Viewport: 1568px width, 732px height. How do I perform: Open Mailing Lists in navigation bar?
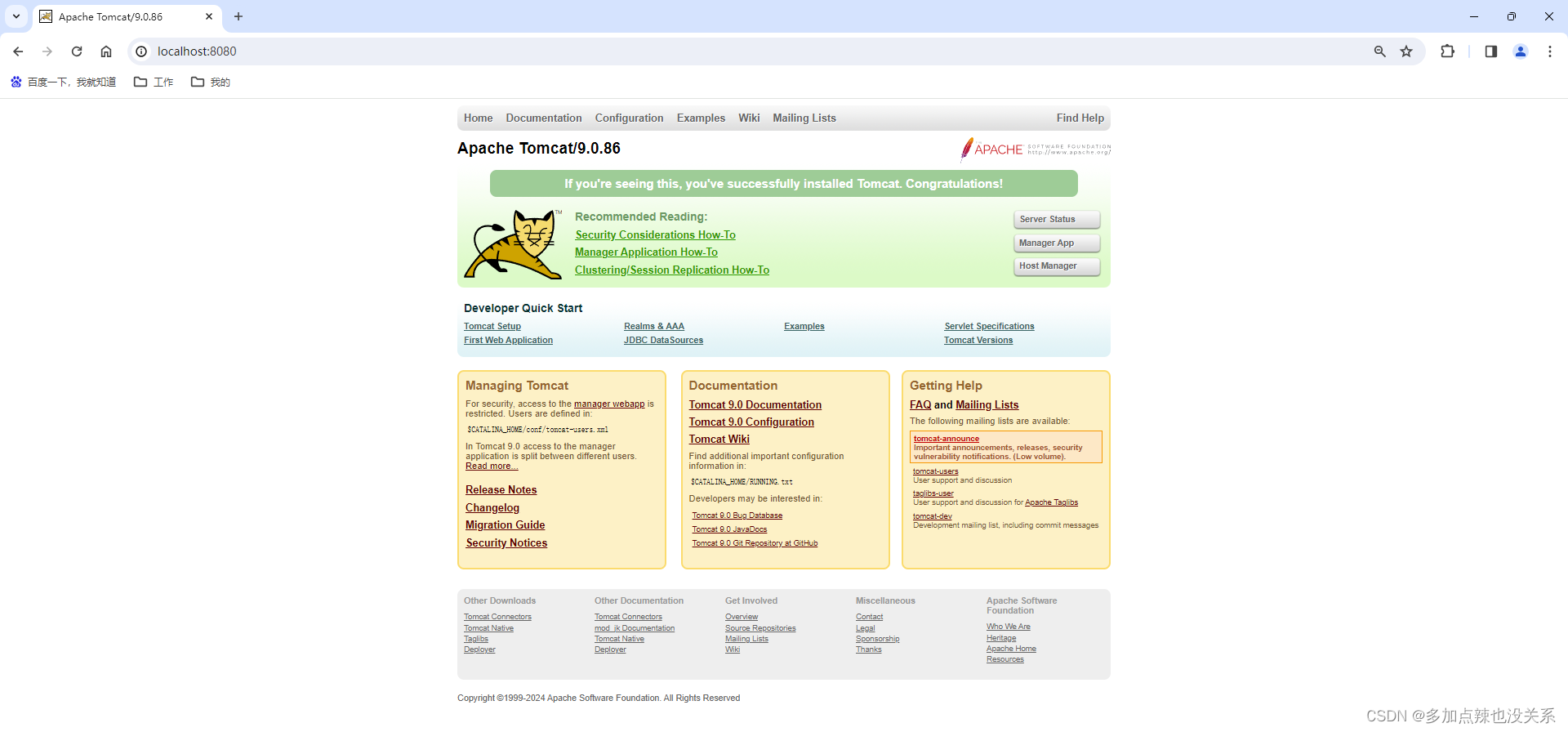(x=804, y=118)
